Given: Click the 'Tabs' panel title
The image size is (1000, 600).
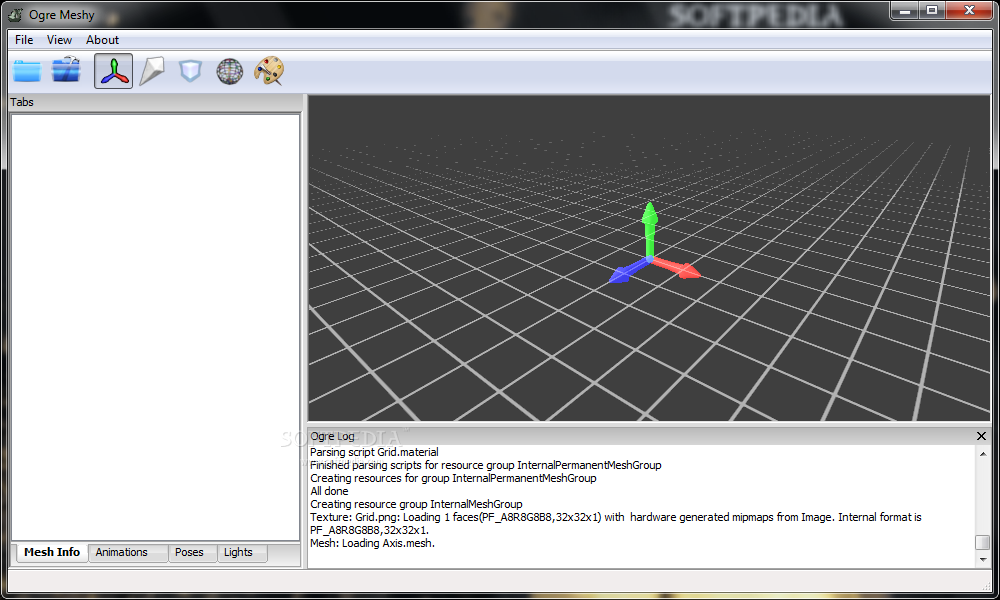Looking at the screenshot, I should pos(22,102).
